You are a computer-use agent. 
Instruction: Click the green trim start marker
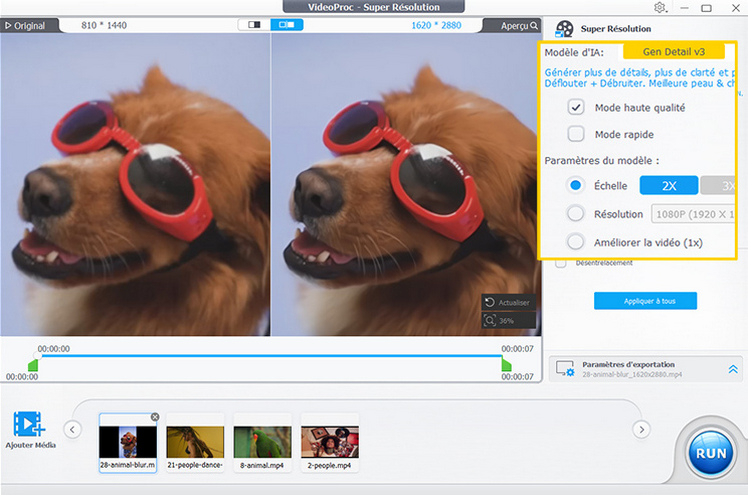(x=33, y=366)
